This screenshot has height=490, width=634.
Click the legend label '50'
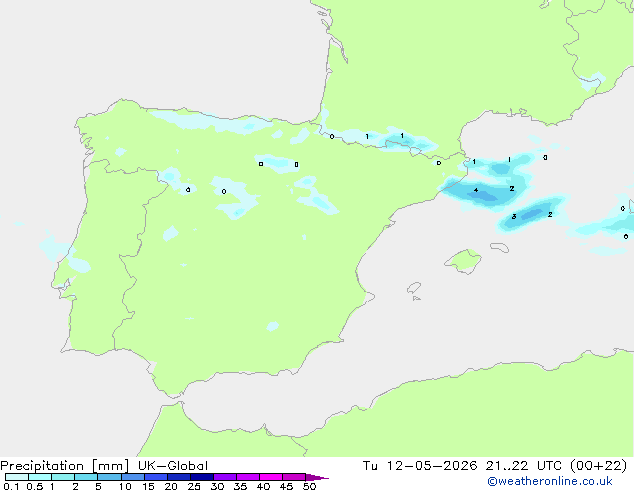[x=309, y=486]
